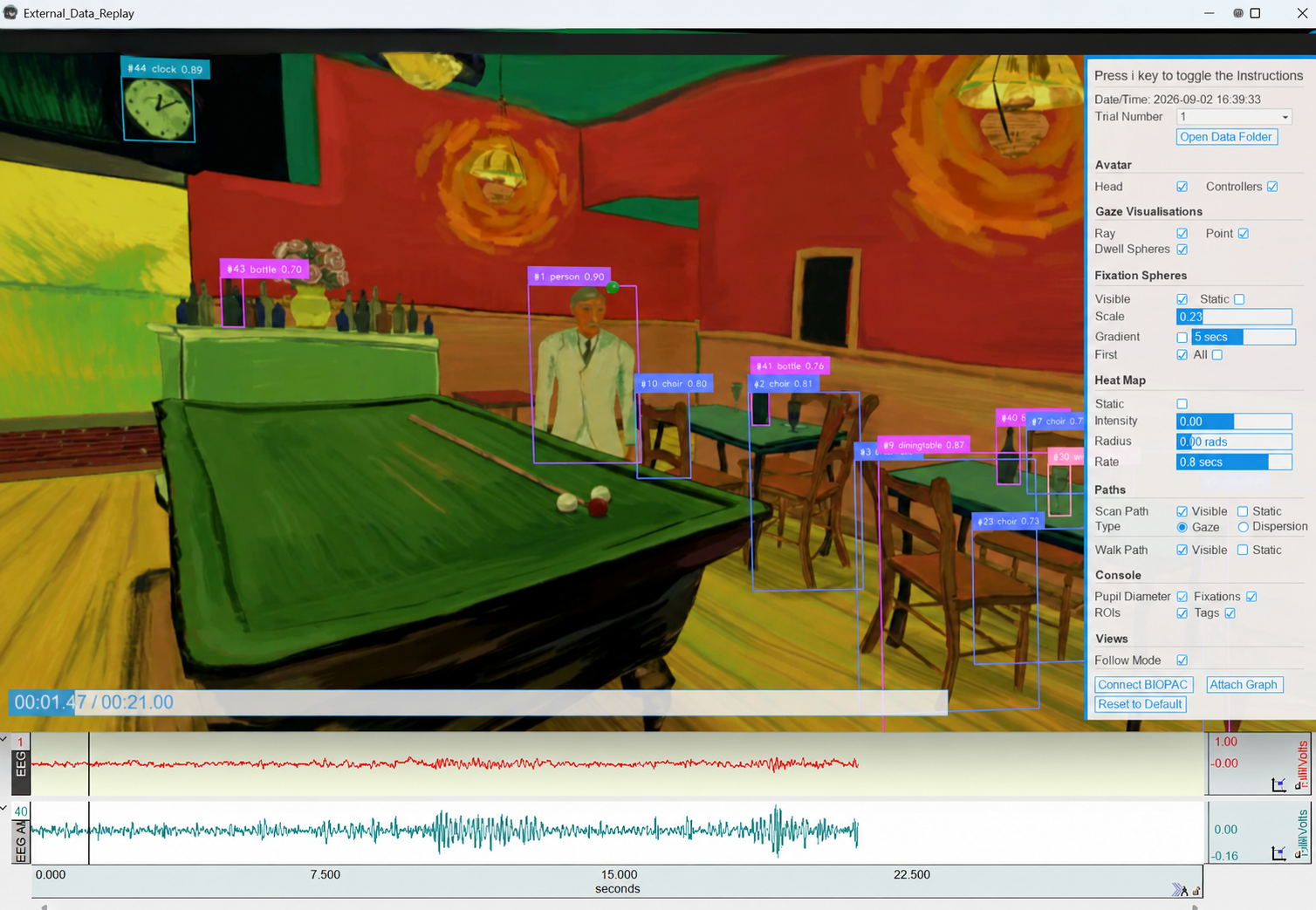Click the Open Data Folder button
The width and height of the screenshot is (1316, 910).
click(1227, 137)
